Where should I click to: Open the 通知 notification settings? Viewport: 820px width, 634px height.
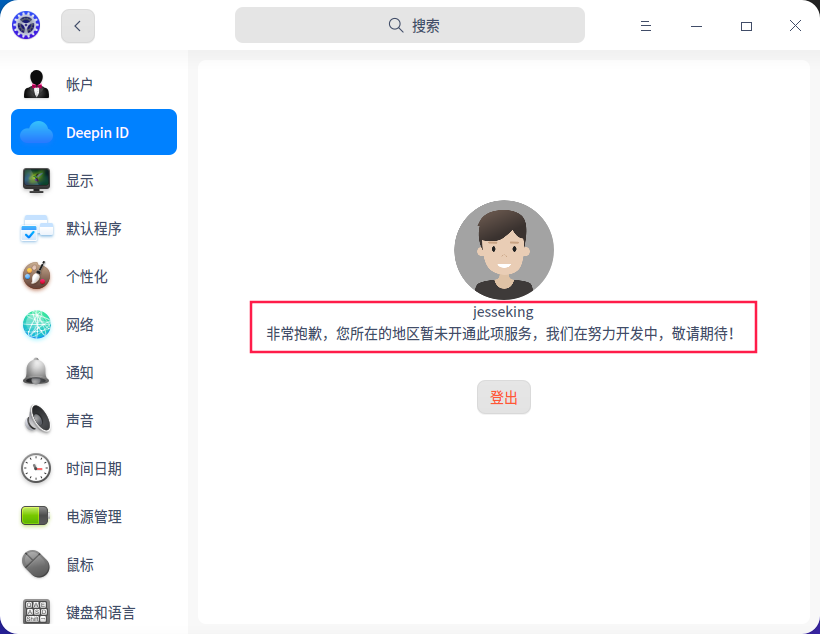[94, 372]
